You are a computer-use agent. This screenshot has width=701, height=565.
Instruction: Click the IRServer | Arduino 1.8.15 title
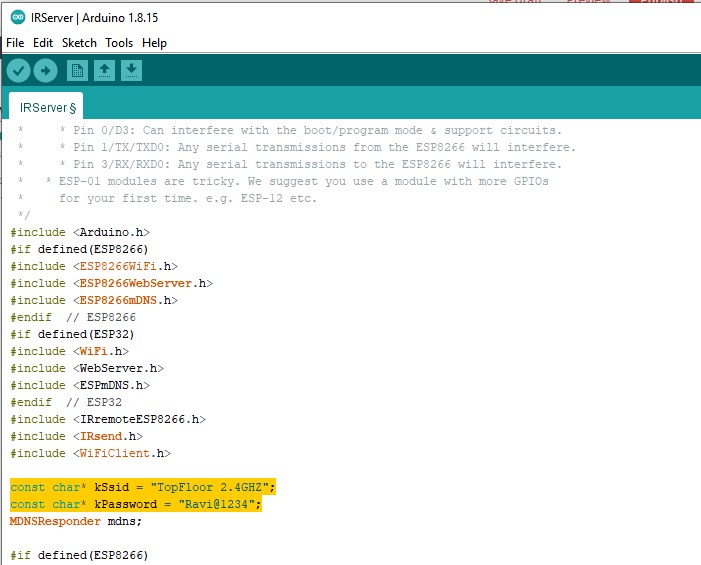pyautogui.click(x=94, y=17)
